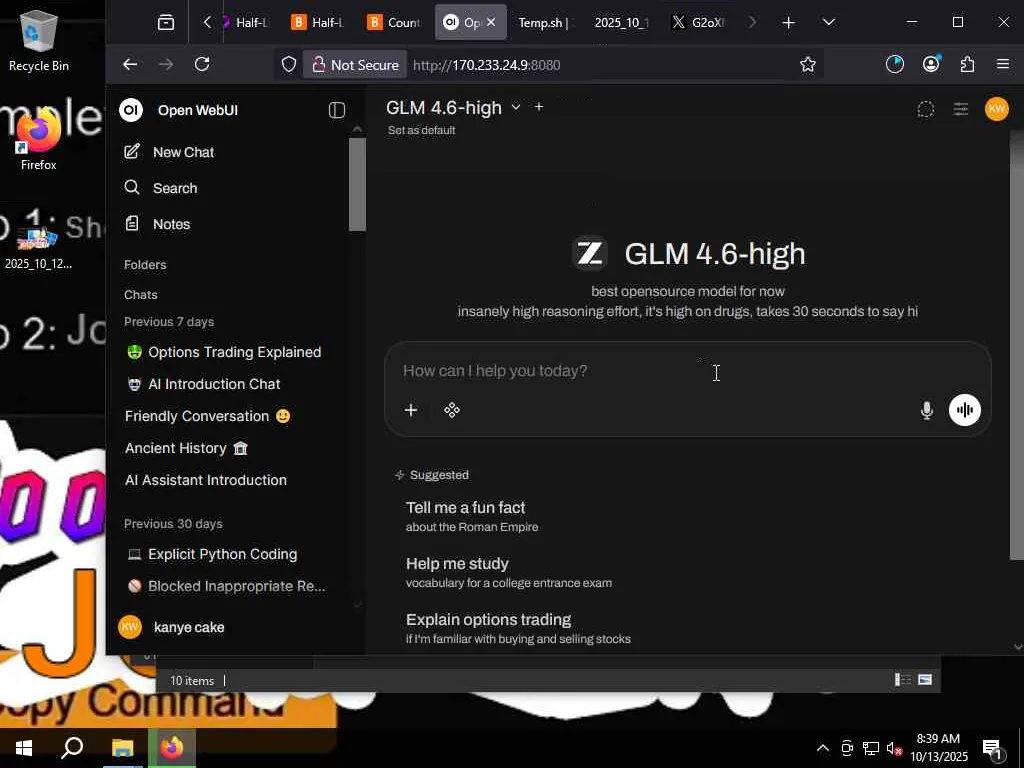Screen dimensions: 1024x768
Task: Expand the GLM 4.6-high model selector
Action: (516, 107)
